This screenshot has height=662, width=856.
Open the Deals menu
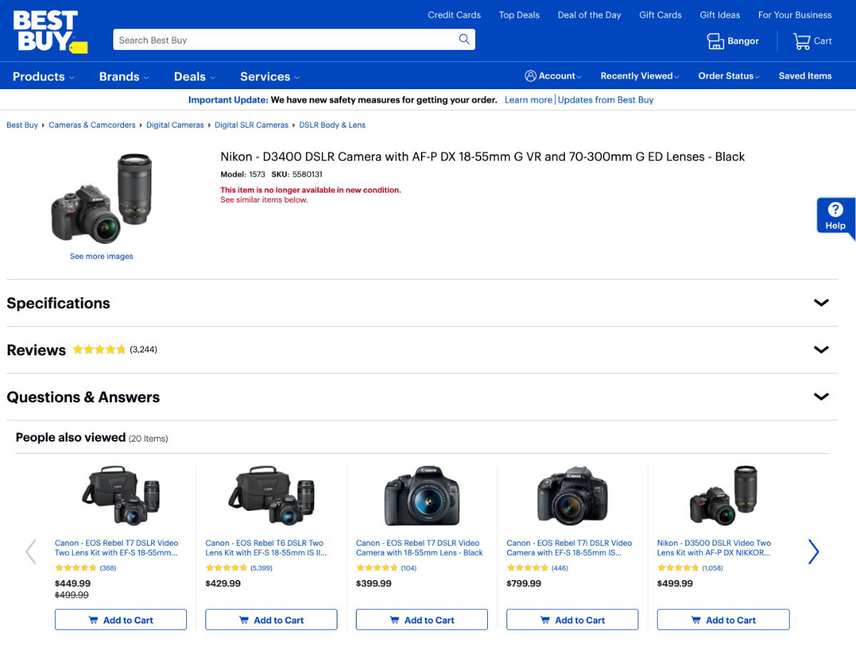(192, 76)
